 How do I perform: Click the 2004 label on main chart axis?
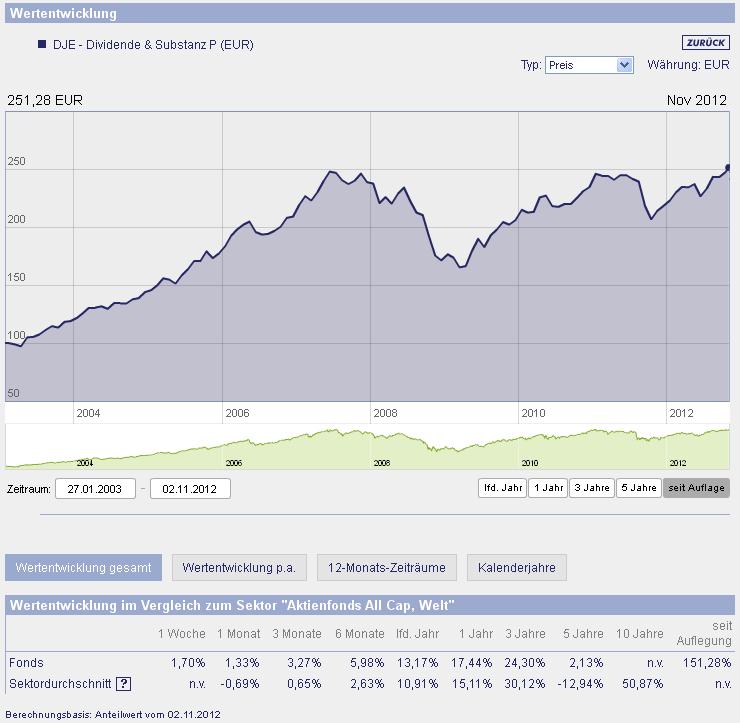click(88, 413)
